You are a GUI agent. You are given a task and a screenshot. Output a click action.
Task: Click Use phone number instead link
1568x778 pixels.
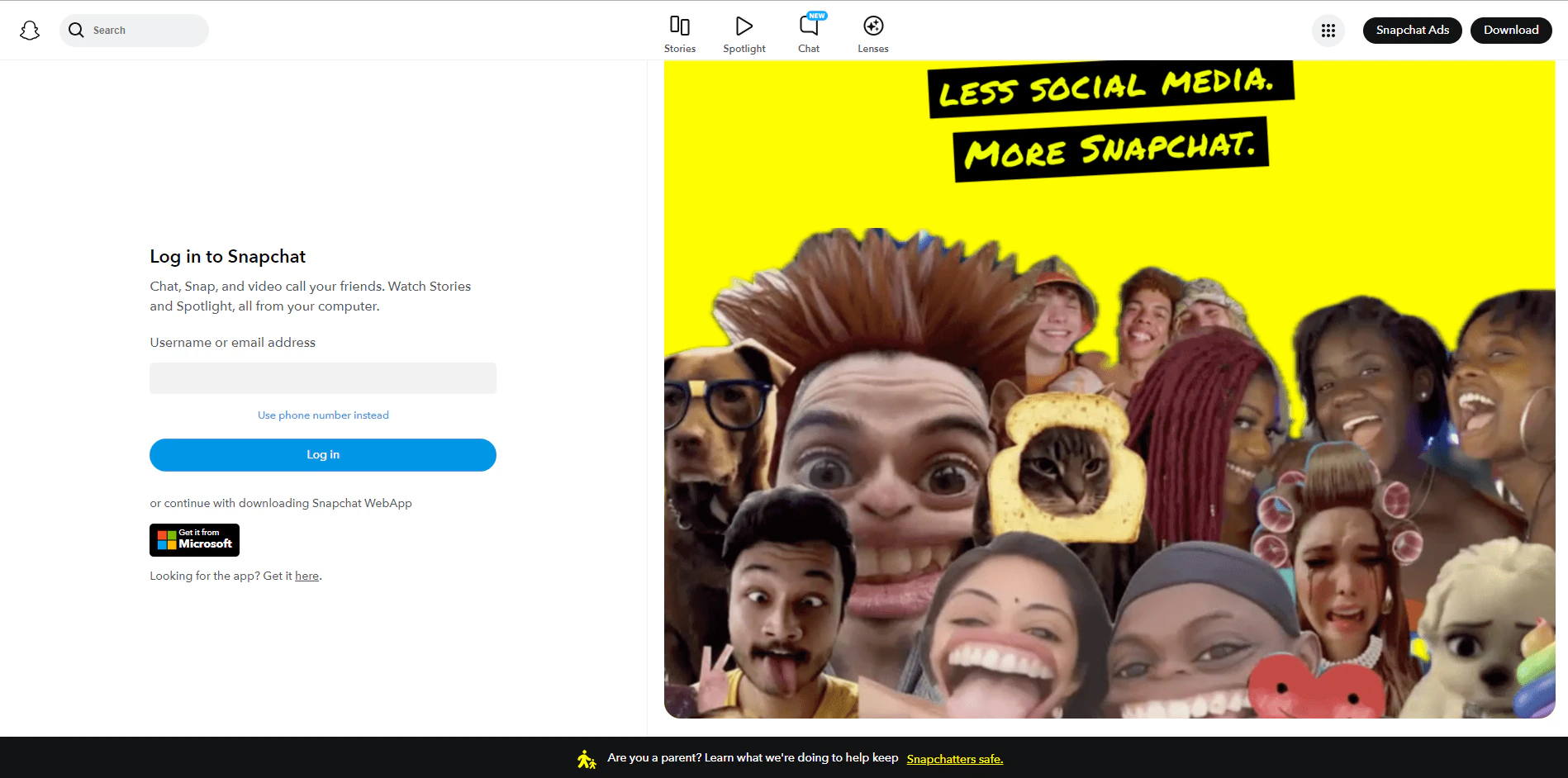tap(323, 415)
